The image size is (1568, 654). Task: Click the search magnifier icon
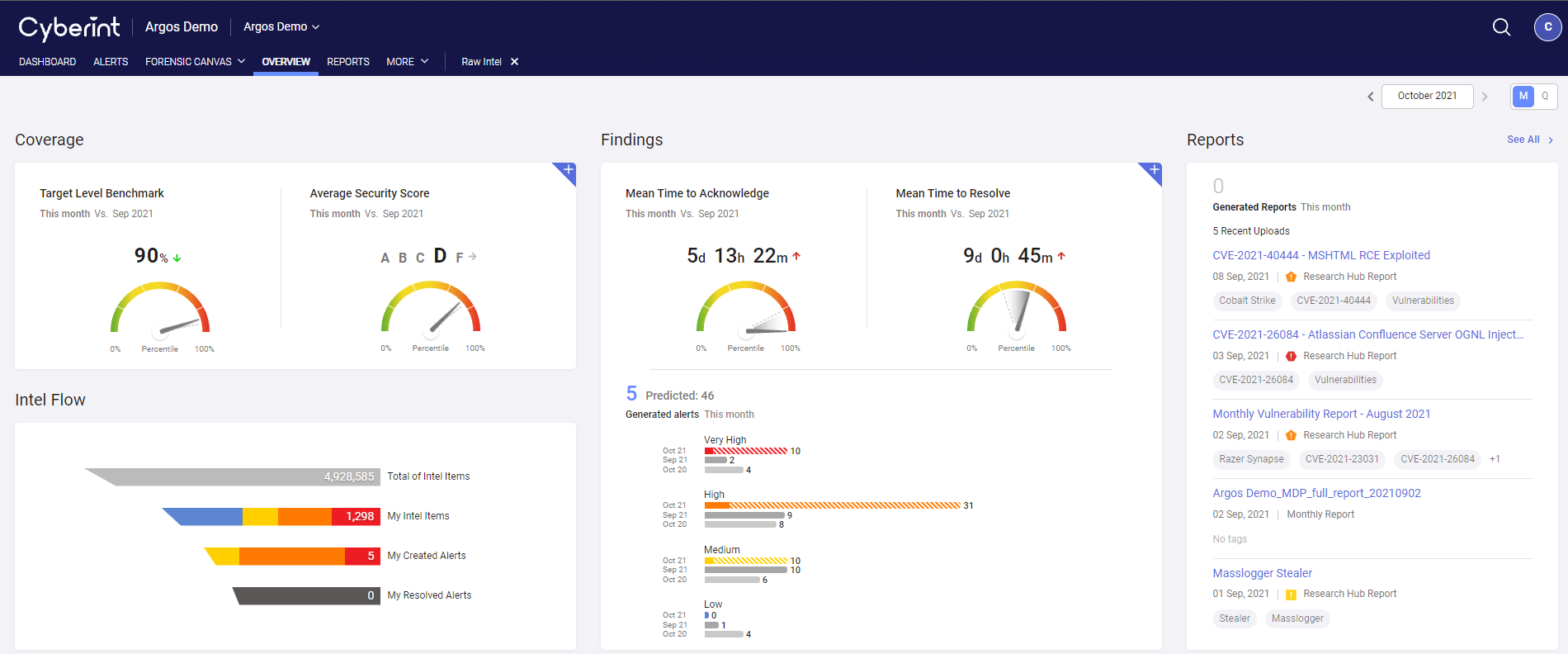click(x=1501, y=27)
